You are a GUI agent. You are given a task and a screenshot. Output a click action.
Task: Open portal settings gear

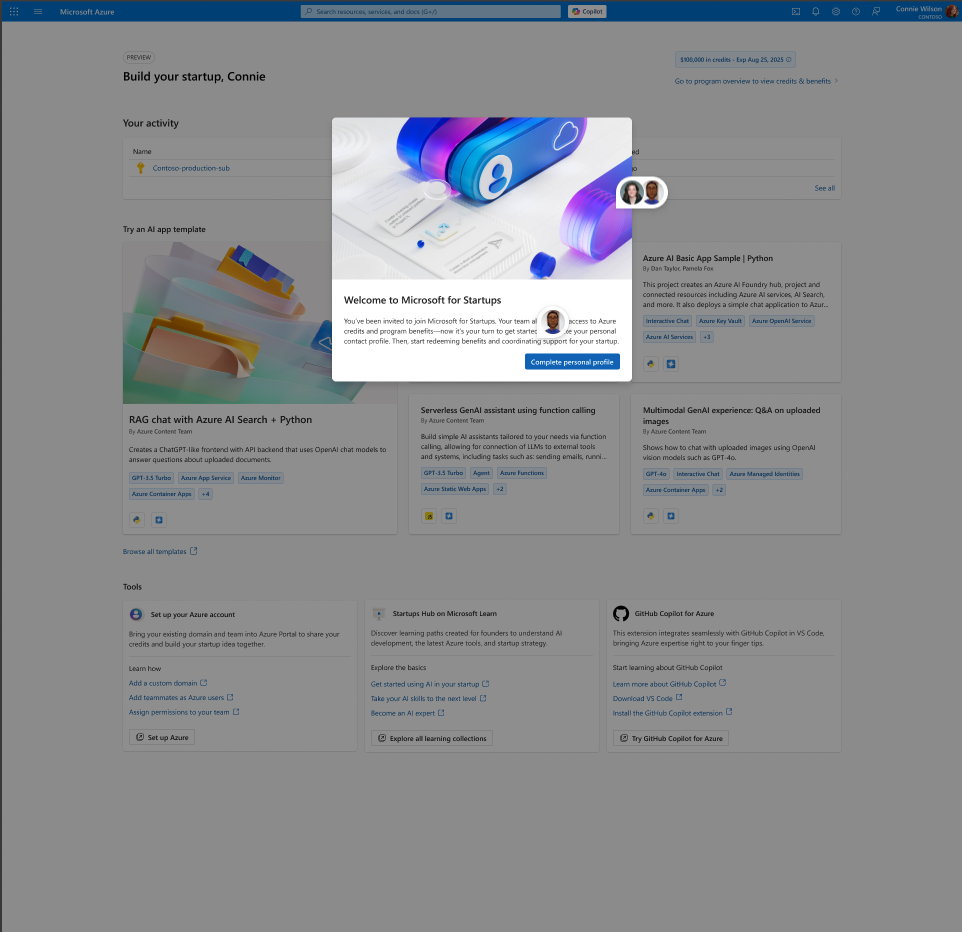coord(836,12)
